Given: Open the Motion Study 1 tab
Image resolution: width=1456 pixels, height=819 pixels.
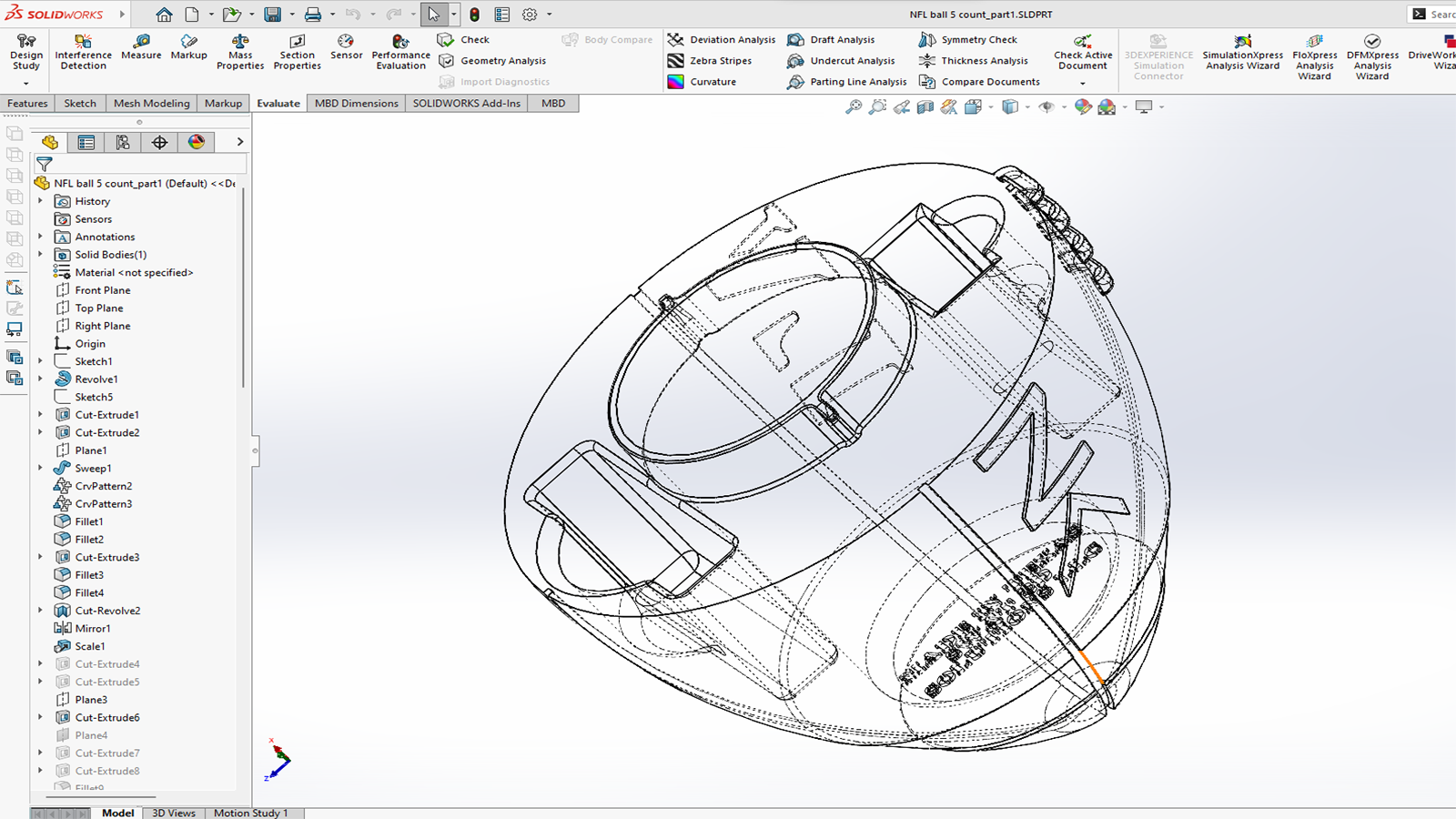Looking at the screenshot, I should point(250,813).
